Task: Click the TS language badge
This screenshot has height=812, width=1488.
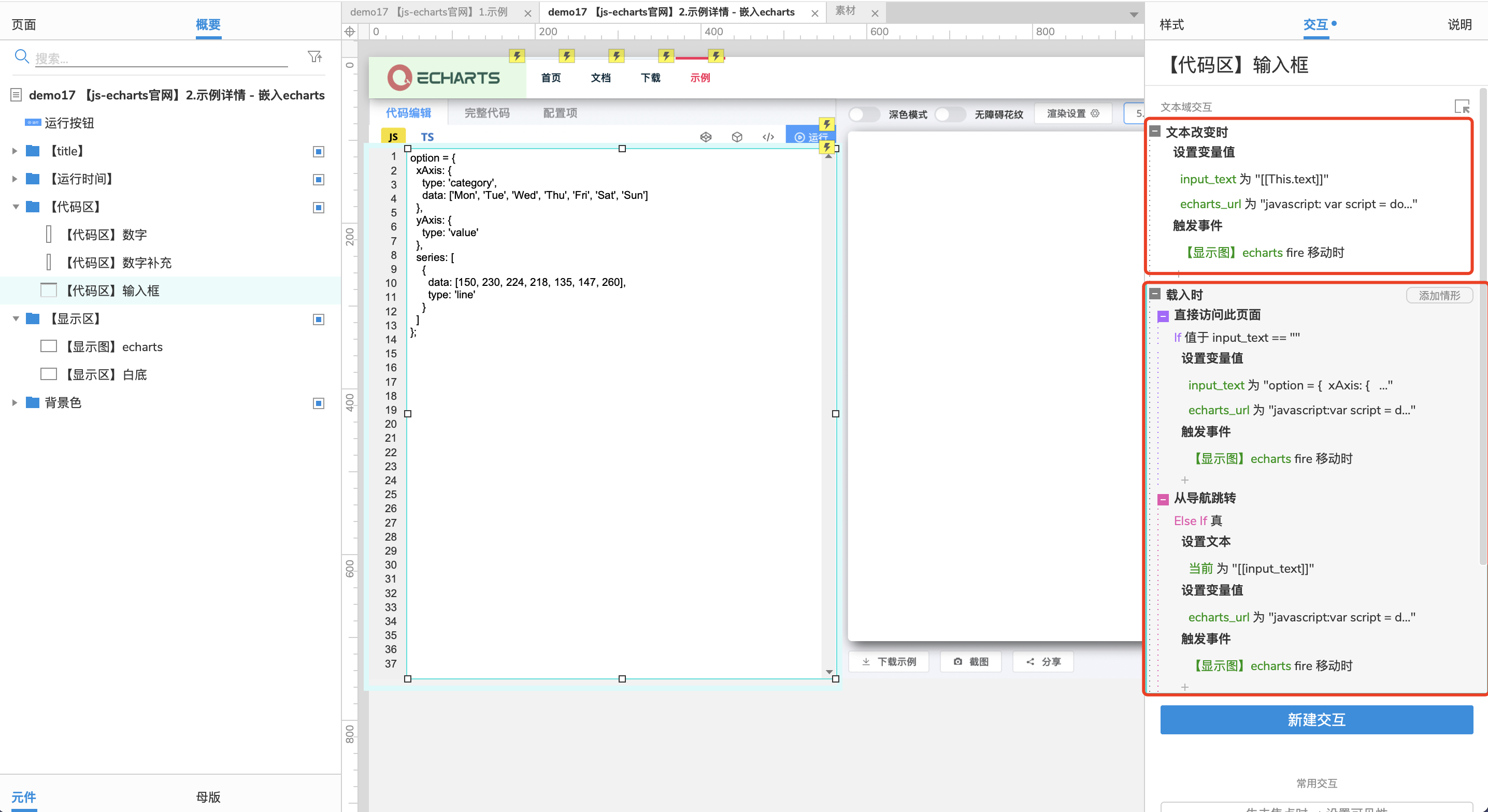Action: coord(427,137)
